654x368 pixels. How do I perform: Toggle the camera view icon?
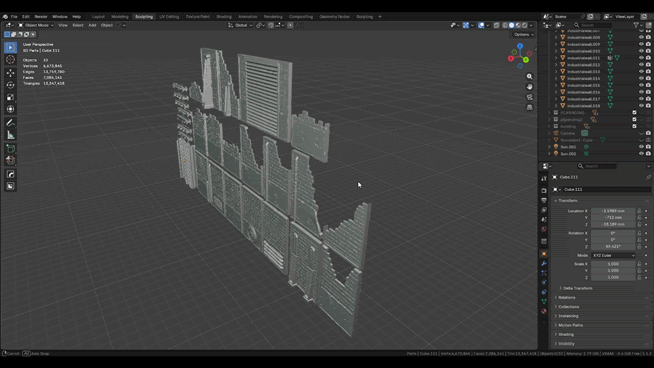pyautogui.click(x=529, y=97)
